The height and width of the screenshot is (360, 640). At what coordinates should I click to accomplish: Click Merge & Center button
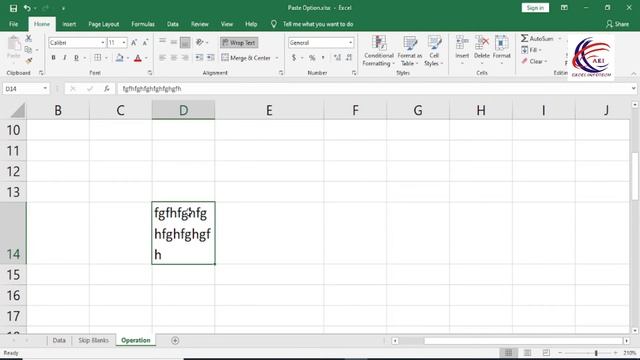(246, 58)
